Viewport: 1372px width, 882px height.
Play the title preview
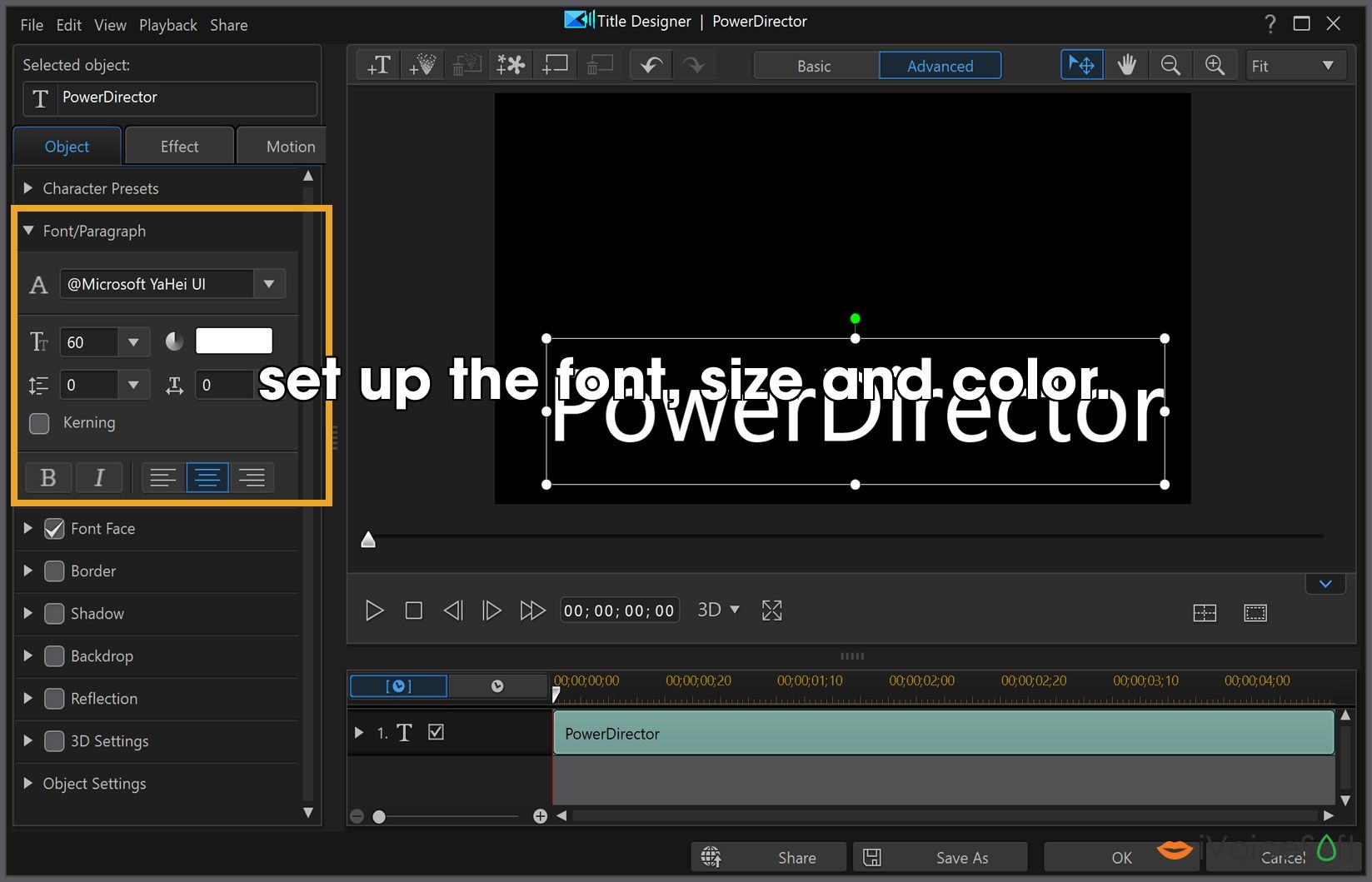(x=374, y=610)
